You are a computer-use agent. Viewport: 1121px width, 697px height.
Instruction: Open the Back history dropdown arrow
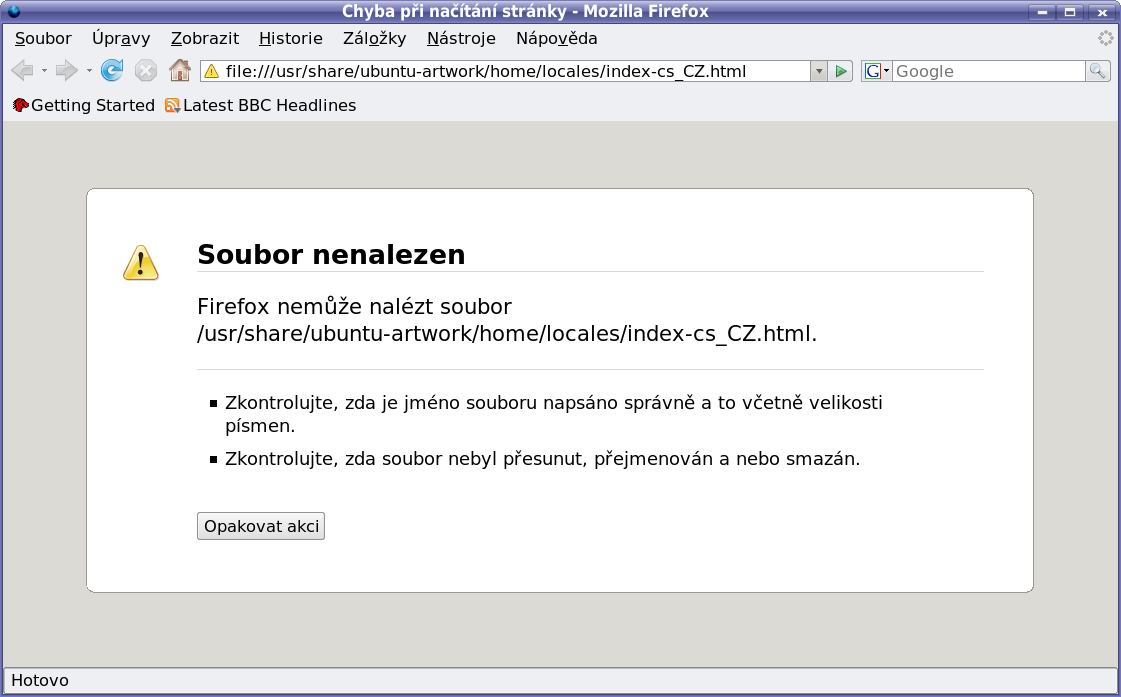pos(44,71)
